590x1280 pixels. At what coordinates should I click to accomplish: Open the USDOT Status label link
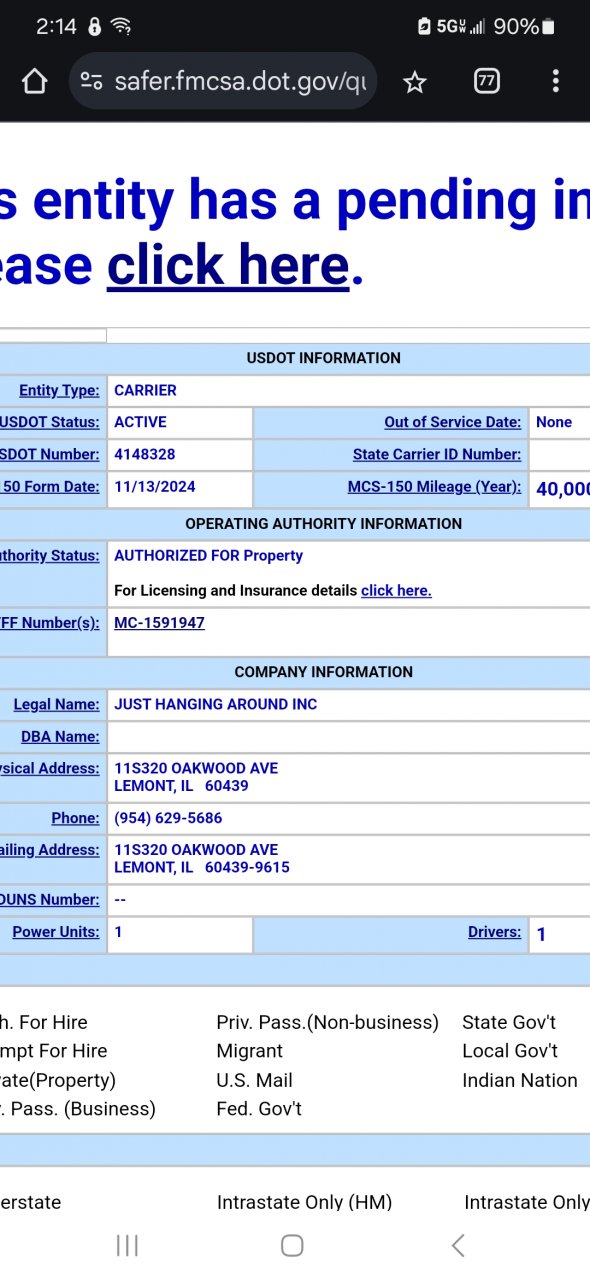(50, 422)
